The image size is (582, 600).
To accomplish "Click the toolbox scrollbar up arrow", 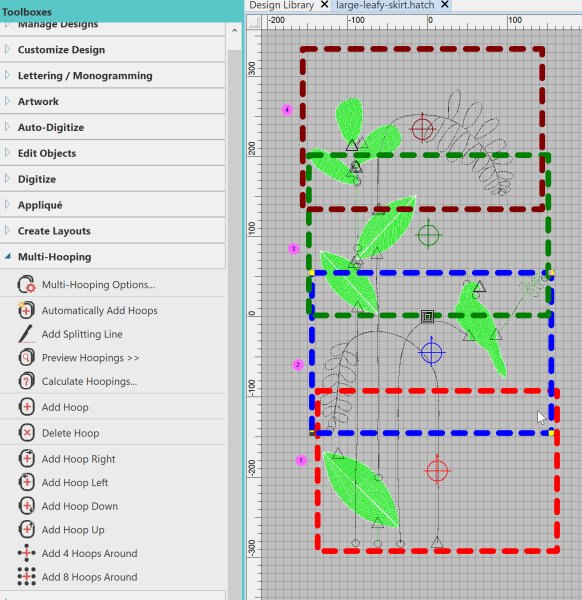I will (235, 30).
